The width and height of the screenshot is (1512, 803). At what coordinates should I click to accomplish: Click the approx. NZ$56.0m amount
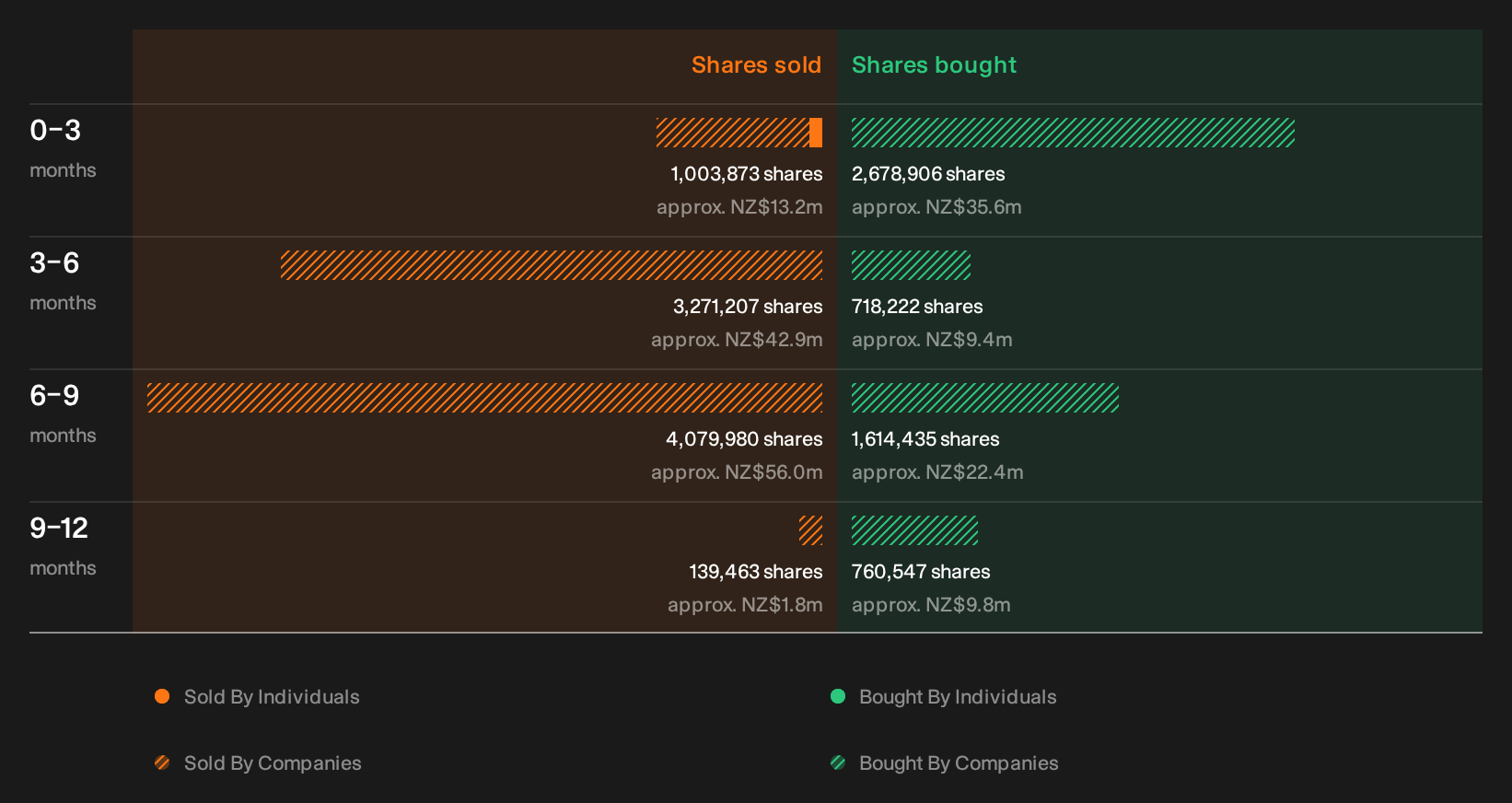click(737, 472)
